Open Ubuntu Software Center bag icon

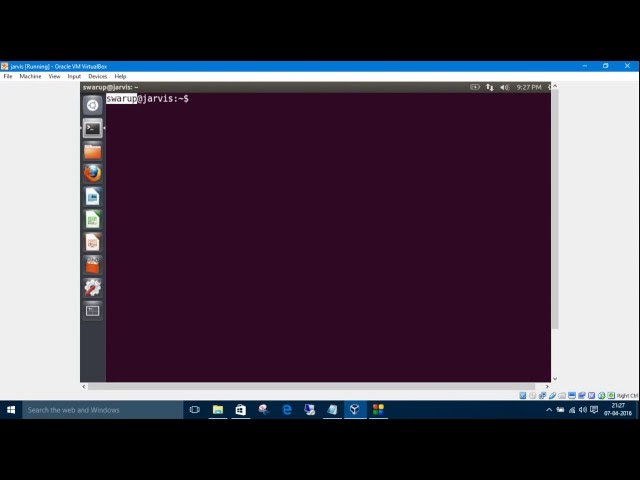[x=93, y=266]
